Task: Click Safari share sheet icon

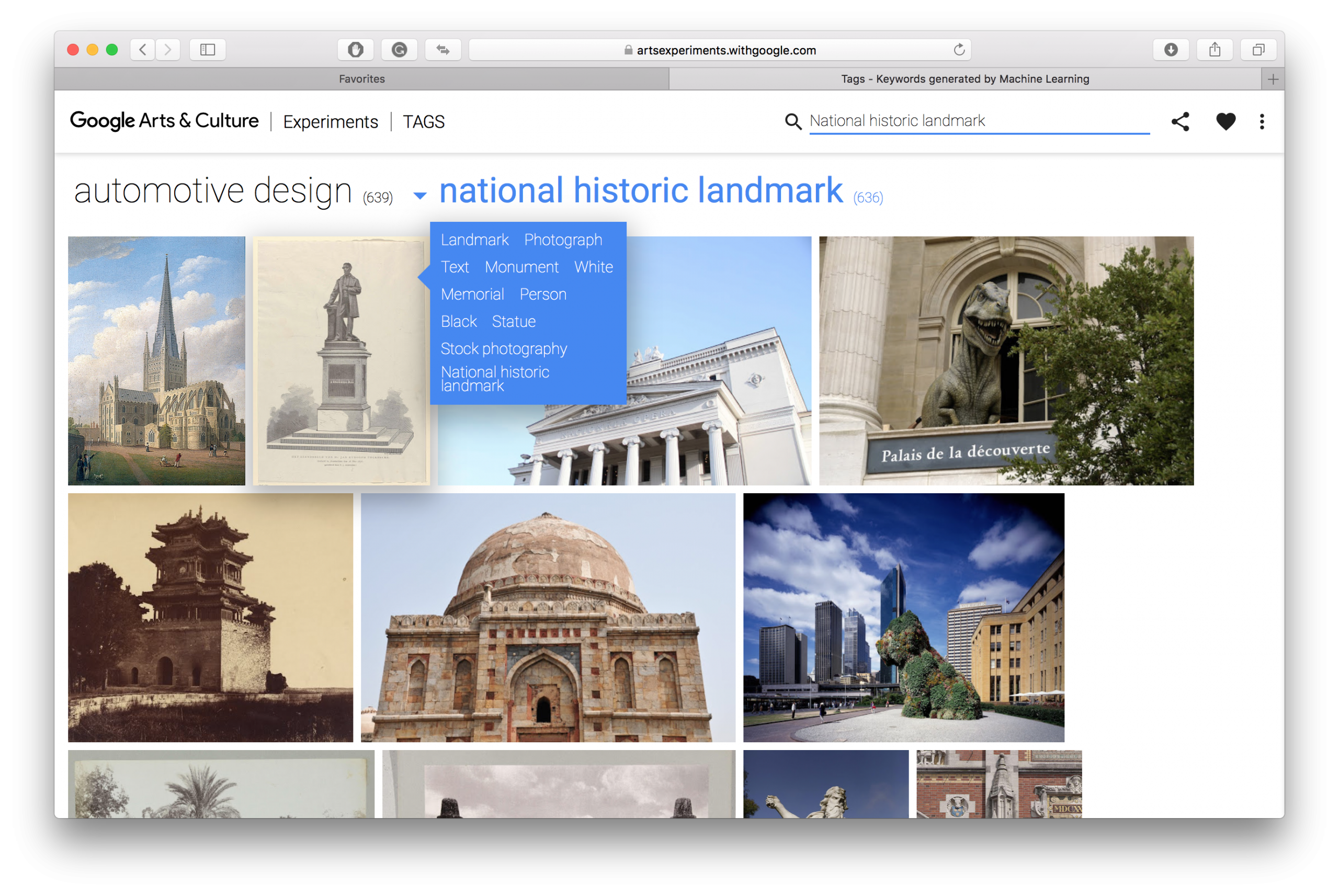Action: [1215, 50]
